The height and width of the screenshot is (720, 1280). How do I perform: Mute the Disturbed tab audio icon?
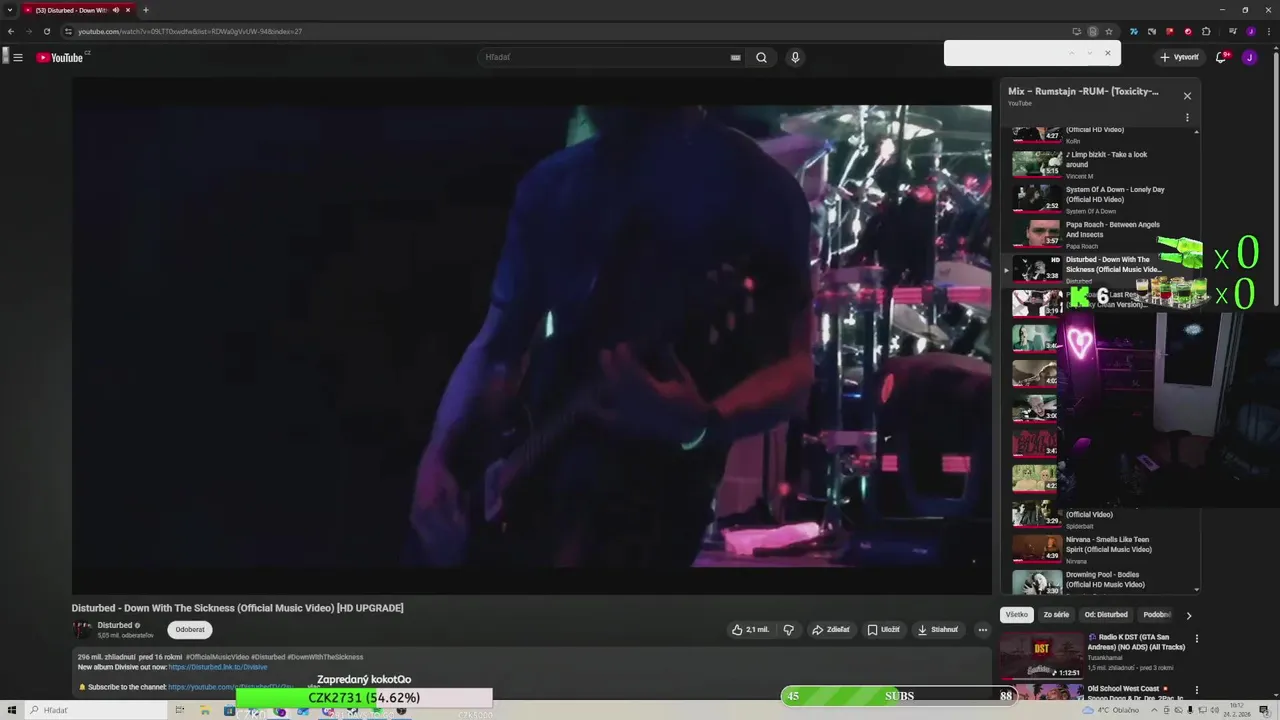[116, 10]
